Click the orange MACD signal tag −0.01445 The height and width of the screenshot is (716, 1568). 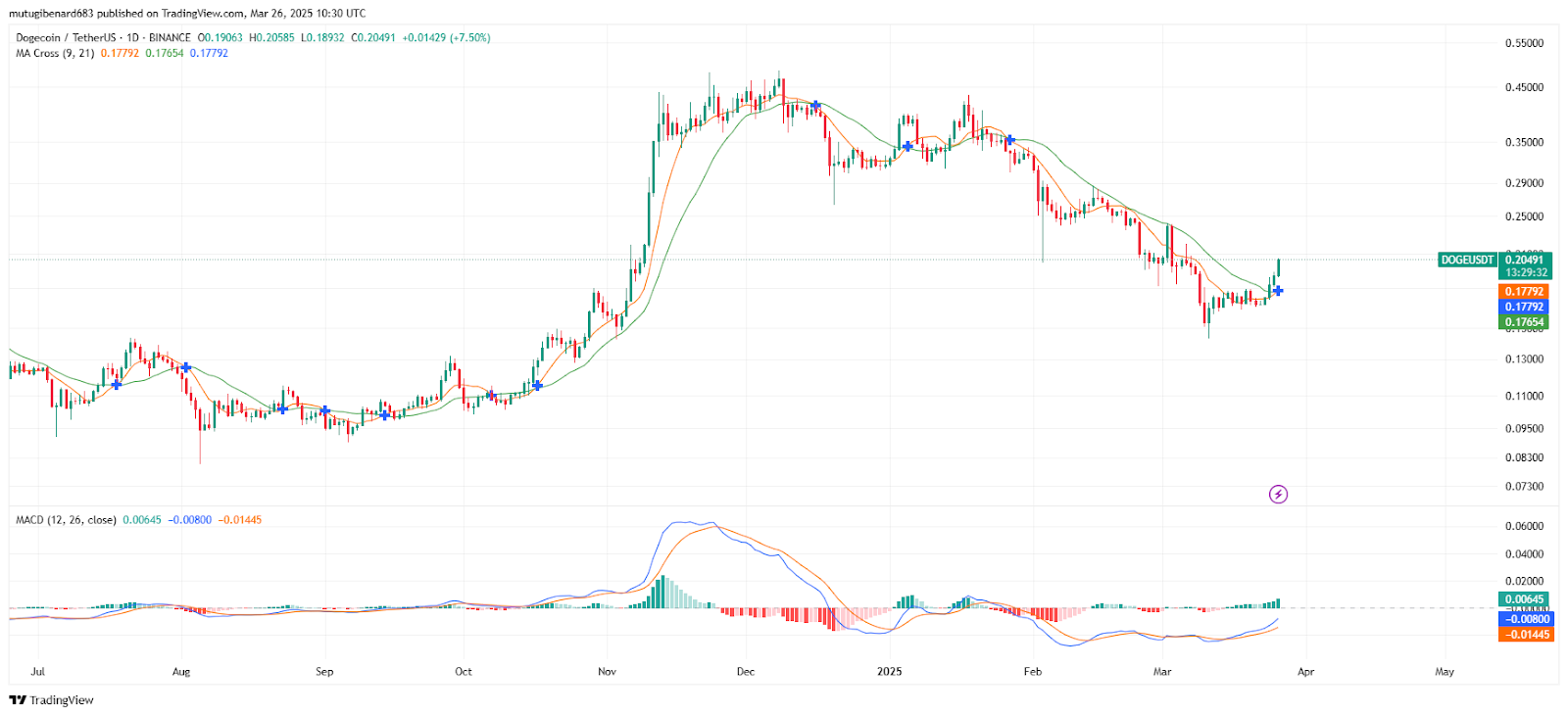tap(1527, 635)
